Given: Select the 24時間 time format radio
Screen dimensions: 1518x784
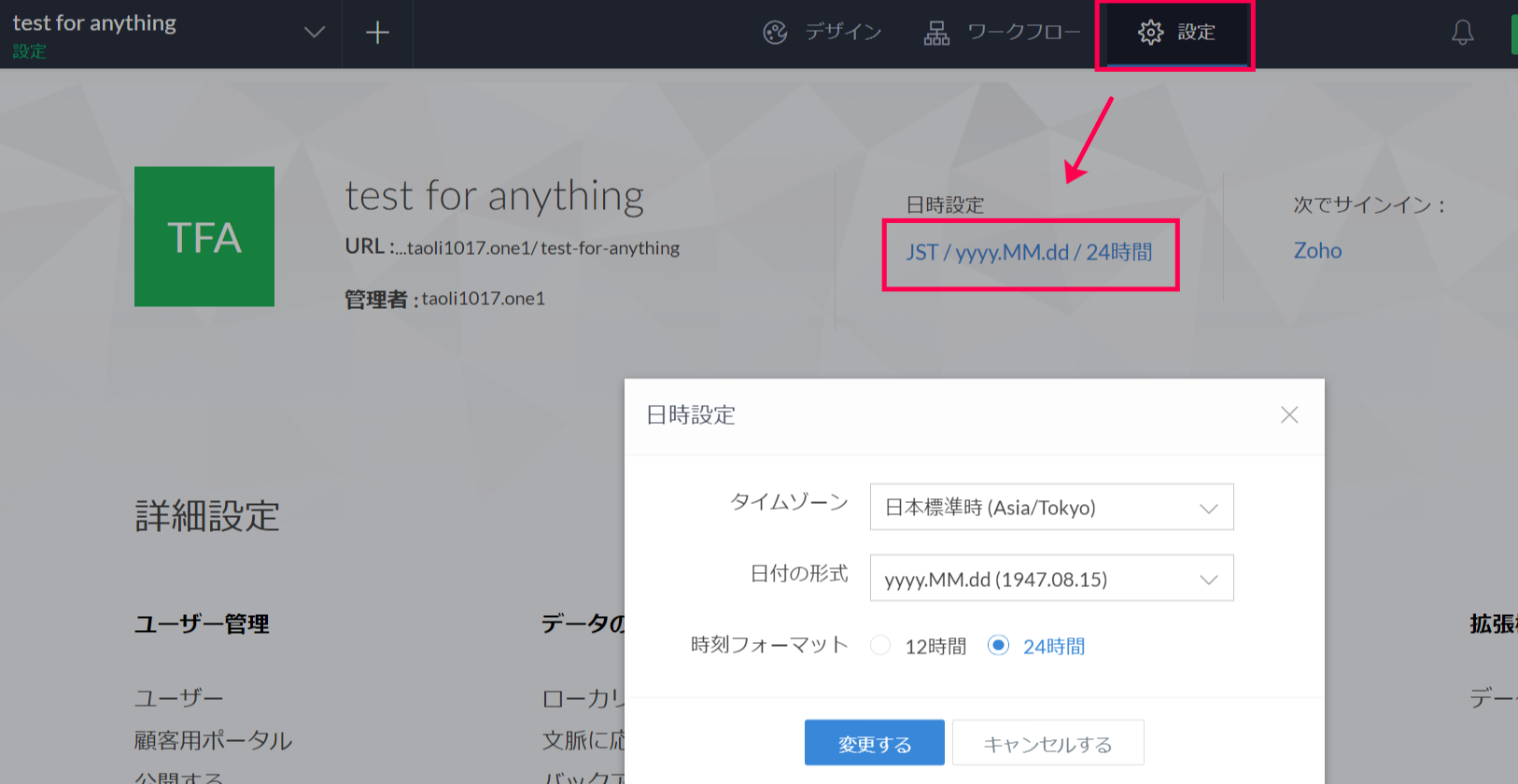Looking at the screenshot, I should 998,646.
